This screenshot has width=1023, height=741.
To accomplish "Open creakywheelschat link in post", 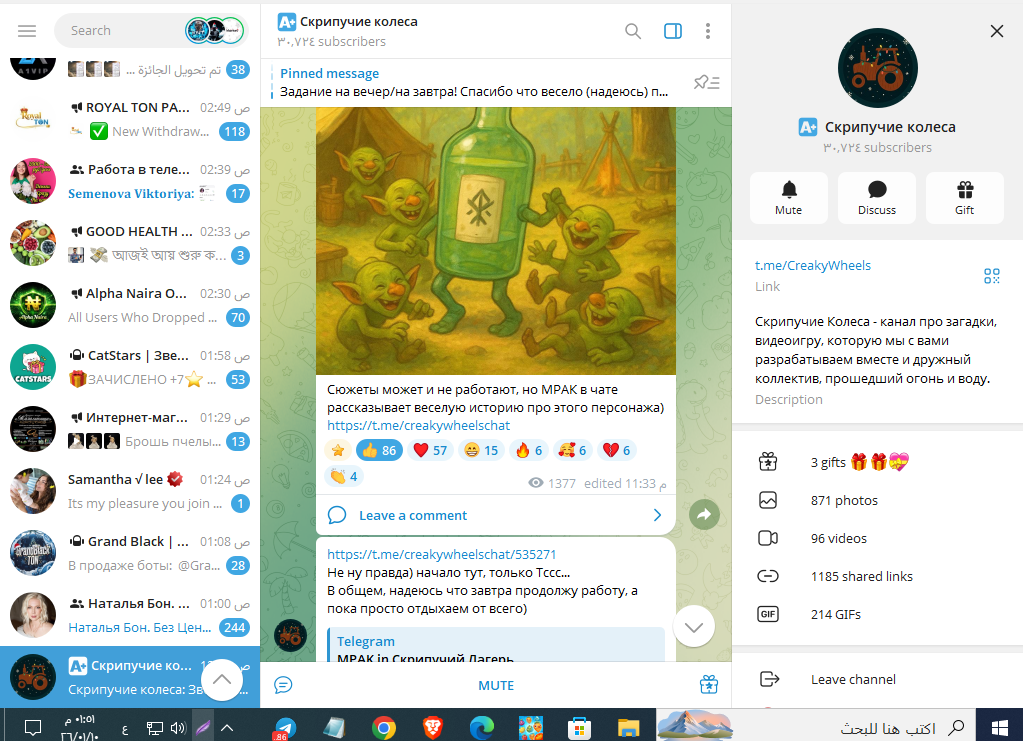I will [x=418, y=425].
